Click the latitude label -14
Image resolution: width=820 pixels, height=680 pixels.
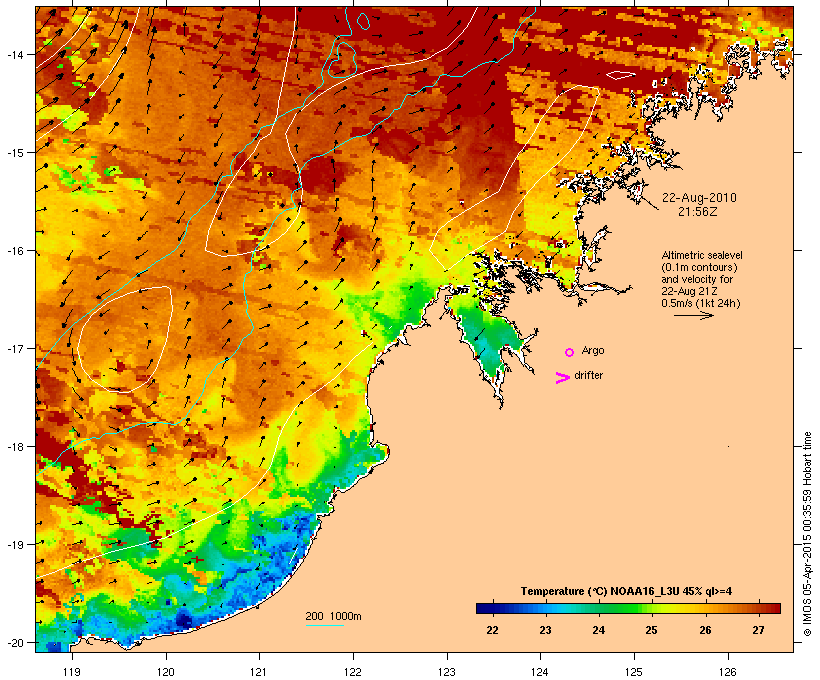pyautogui.click(x=14, y=54)
